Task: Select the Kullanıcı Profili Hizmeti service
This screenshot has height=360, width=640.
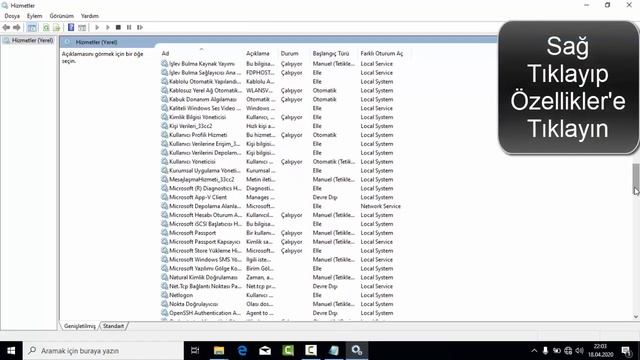Action: tap(282, 135)
